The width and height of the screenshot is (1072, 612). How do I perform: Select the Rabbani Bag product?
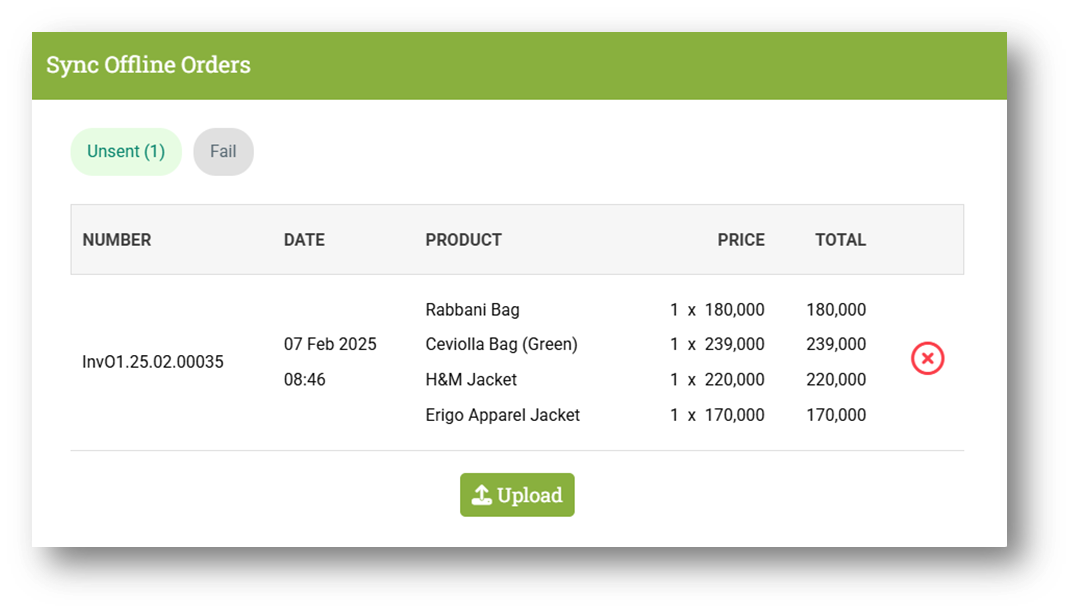point(472,310)
